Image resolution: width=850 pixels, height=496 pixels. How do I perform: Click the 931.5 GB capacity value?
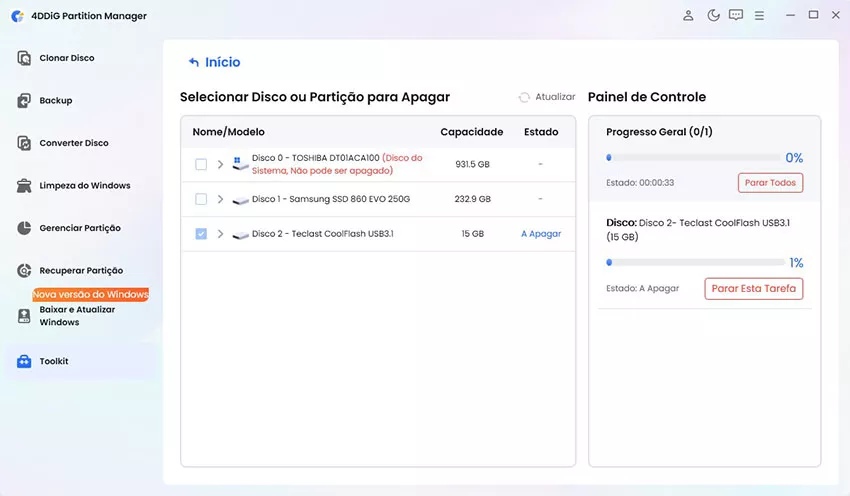point(472,164)
